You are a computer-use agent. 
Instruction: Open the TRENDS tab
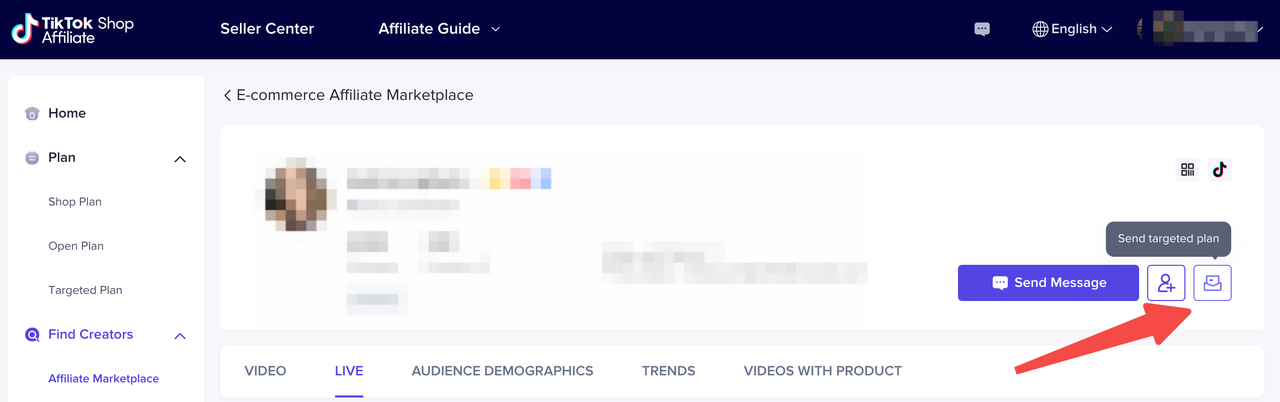pos(668,371)
